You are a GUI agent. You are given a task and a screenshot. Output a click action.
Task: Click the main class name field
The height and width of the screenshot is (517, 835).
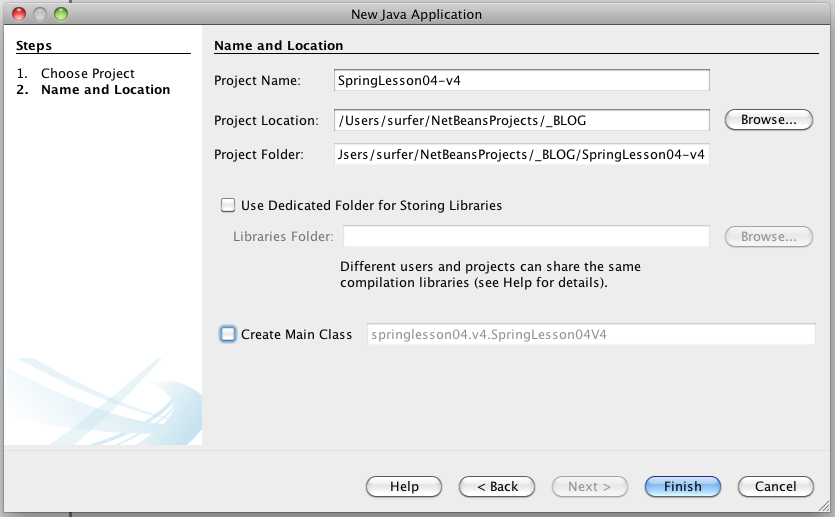pos(591,334)
